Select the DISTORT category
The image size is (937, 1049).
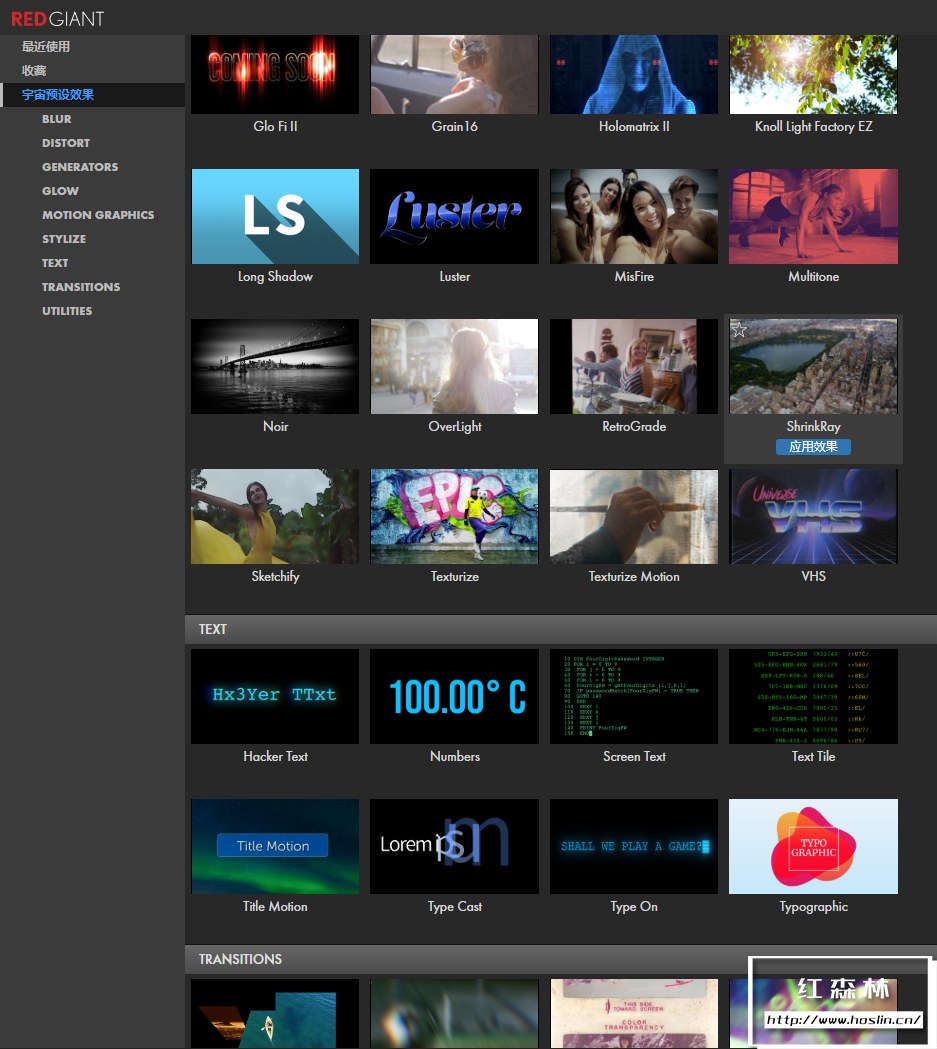click(x=66, y=143)
